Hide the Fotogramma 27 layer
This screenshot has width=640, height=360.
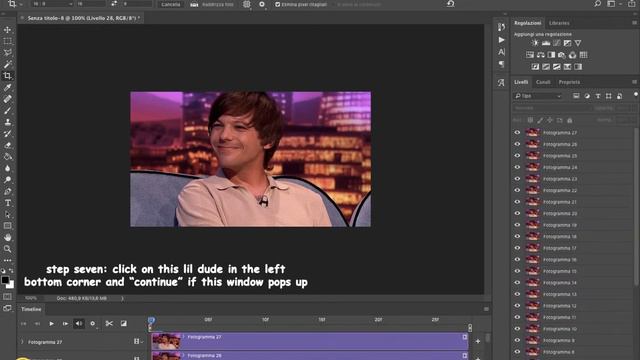click(x=517, y=133)
